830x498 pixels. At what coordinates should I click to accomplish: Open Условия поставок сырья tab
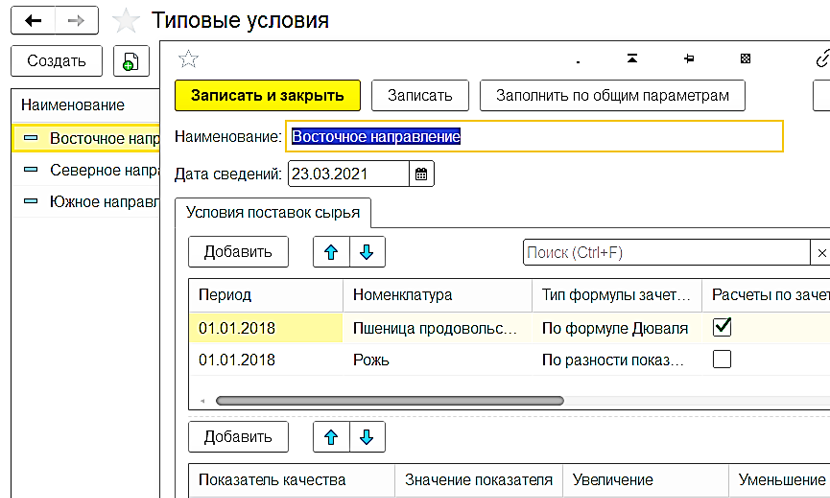pos(273,213)
